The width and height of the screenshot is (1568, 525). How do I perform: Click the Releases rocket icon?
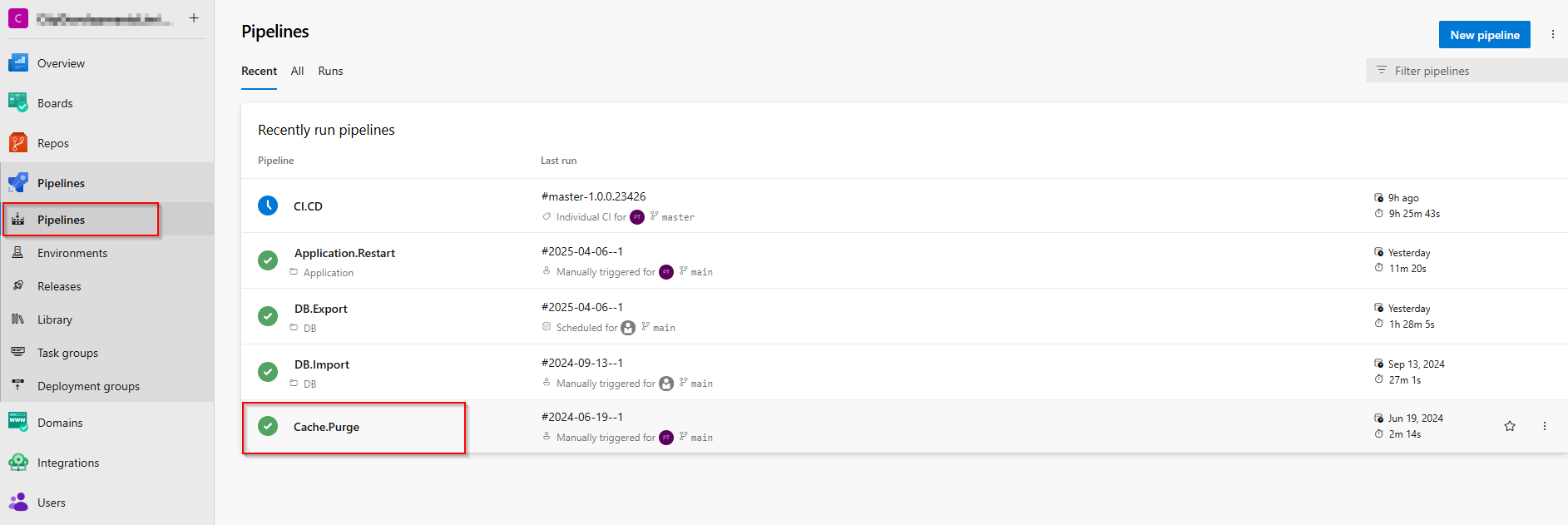[18, 285]
